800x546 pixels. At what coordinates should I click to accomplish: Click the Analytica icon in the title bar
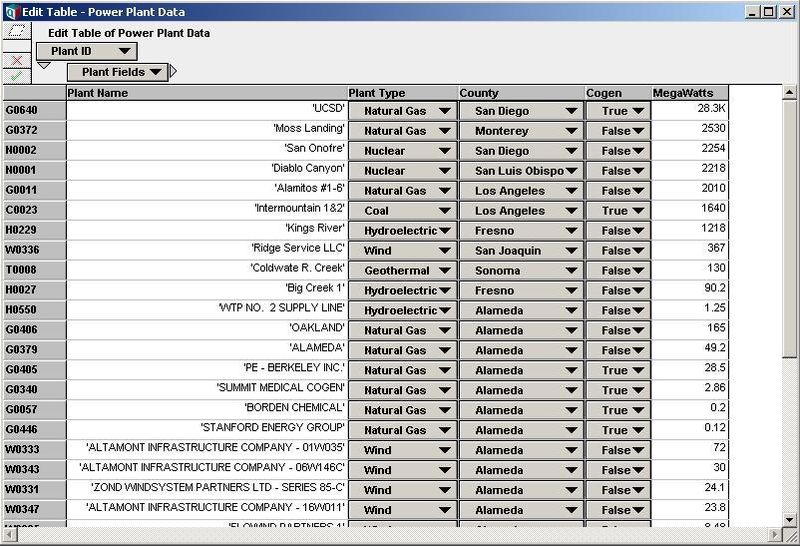point(11,12)
